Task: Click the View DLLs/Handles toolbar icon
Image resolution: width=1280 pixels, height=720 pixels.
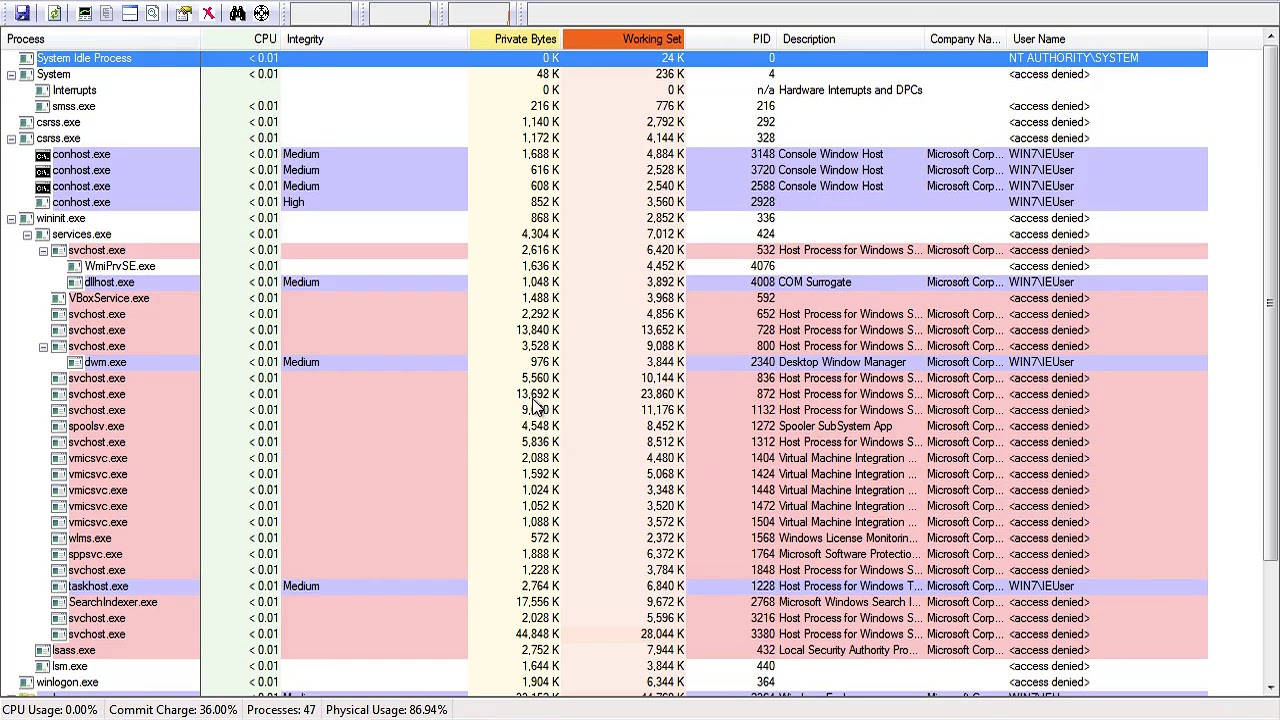Action: 153,13
